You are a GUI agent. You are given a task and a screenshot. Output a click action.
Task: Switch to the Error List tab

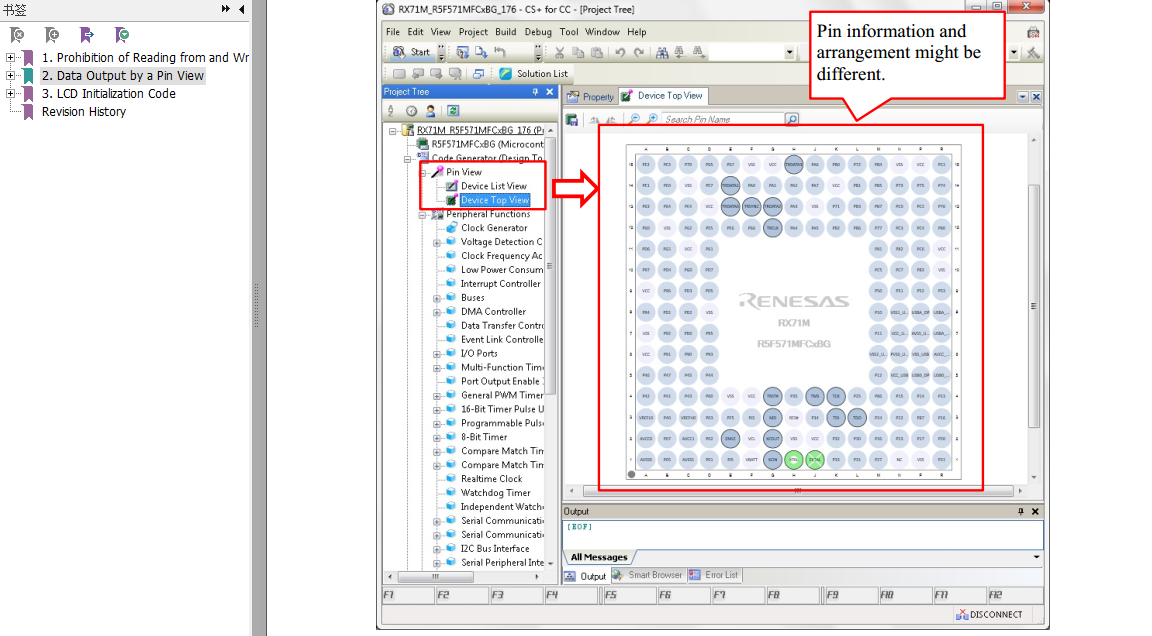tap(714, 575)
